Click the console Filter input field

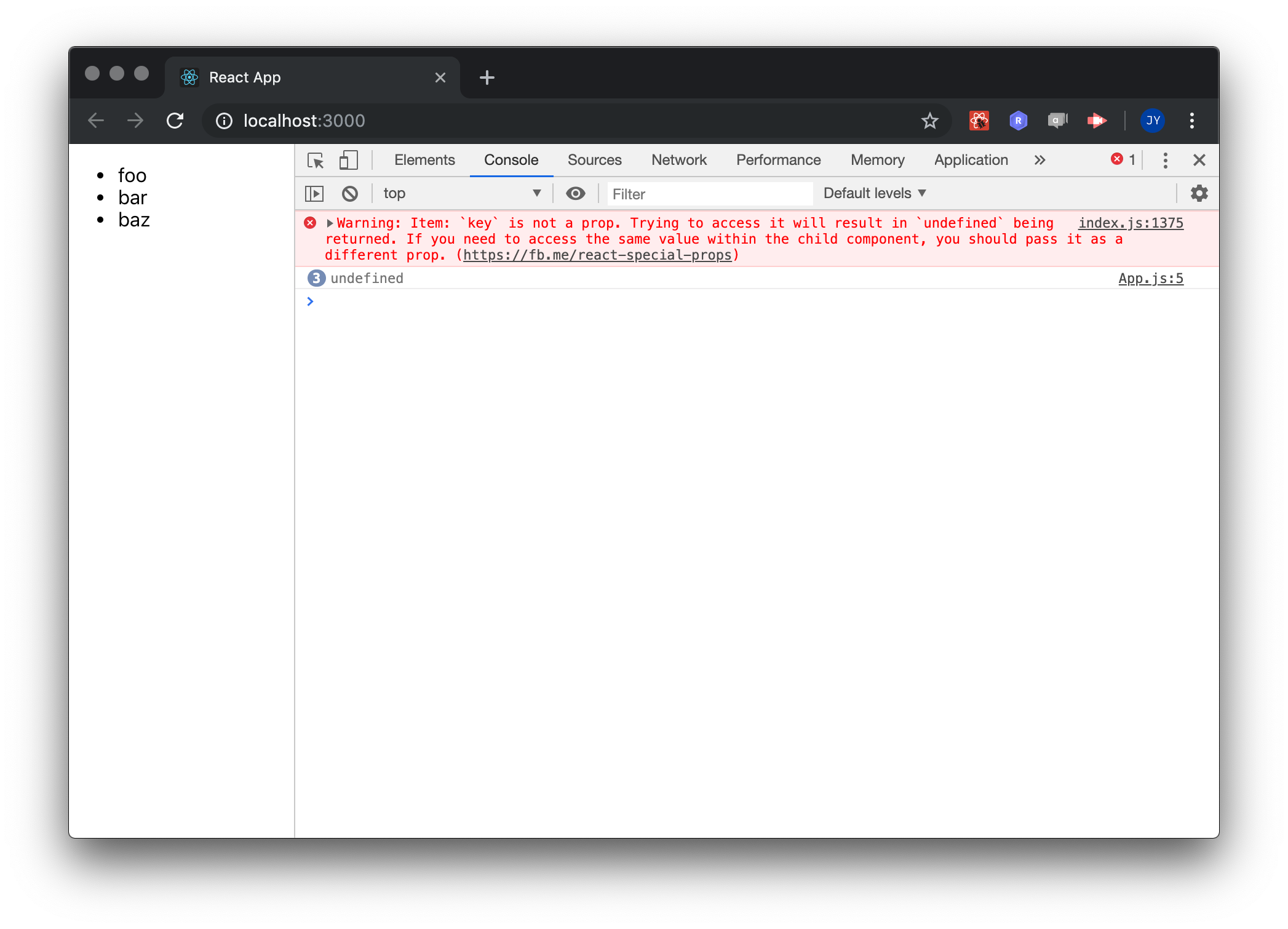coord(709,194)
